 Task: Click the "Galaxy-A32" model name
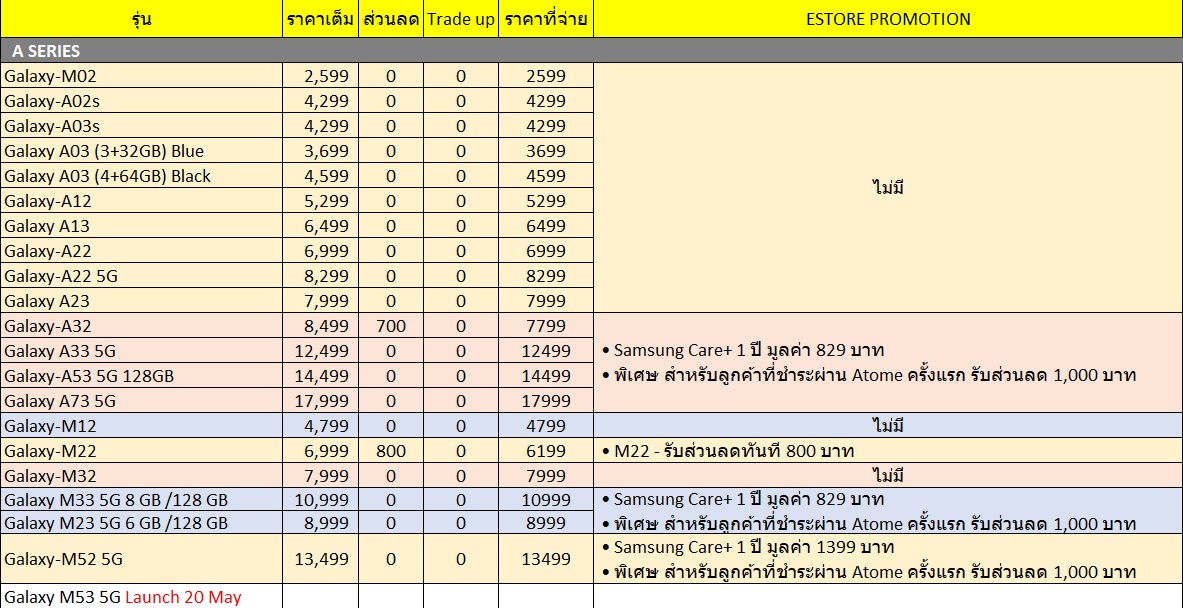[48, 326]
